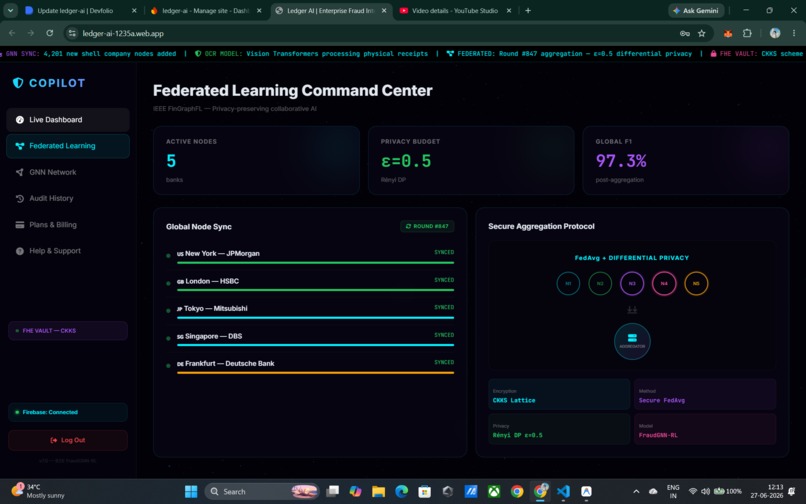The height and width of the screenshot is (504, 806).
Task: Open Chrome three-dot menu
Action: [794, 33]
